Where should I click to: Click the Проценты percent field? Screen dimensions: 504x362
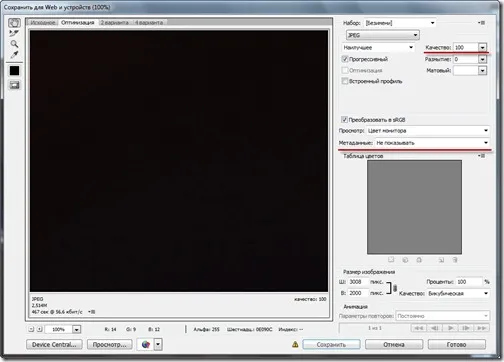coord(469,282)
